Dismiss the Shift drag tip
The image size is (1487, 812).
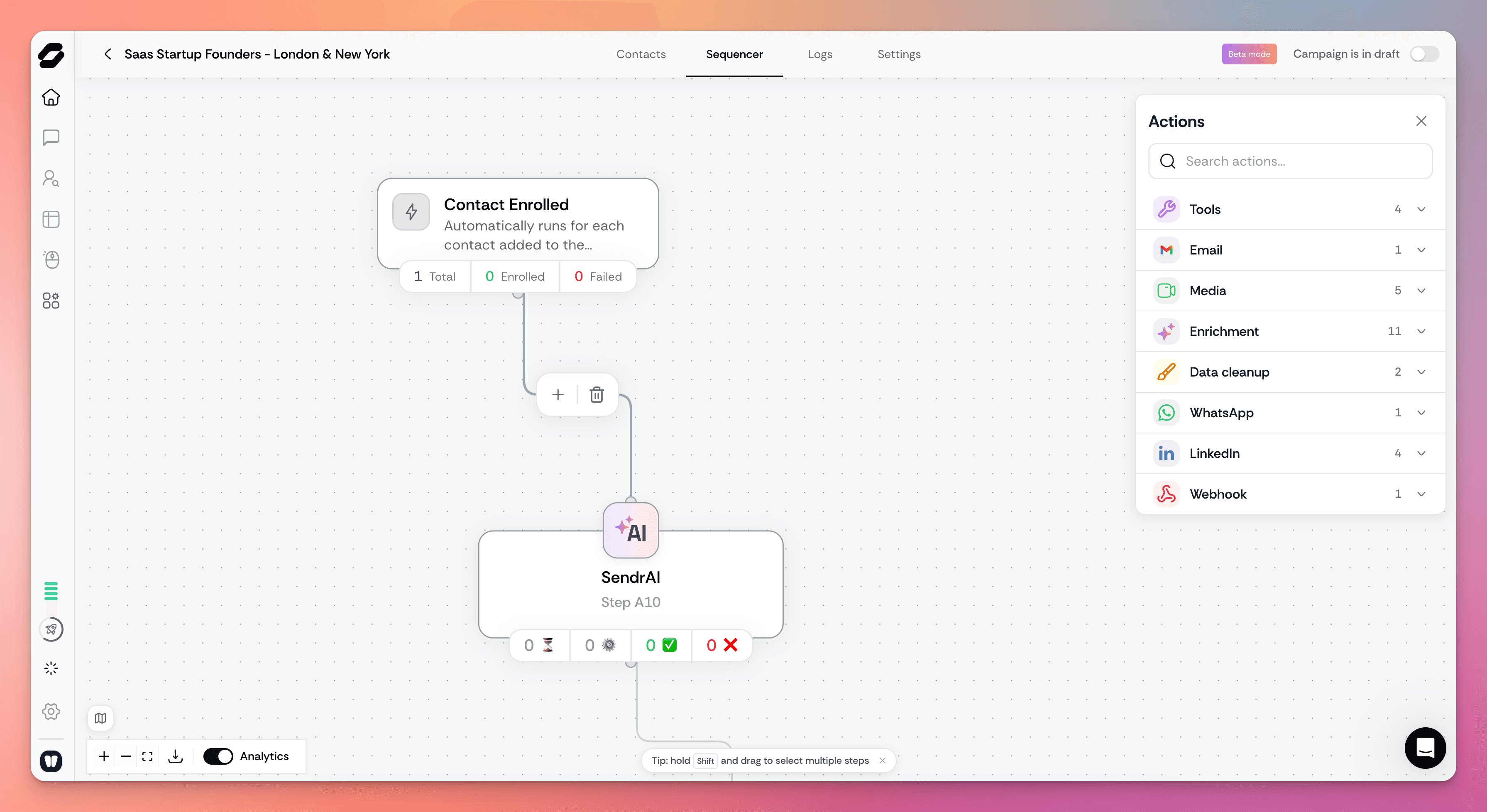[883, 761]
